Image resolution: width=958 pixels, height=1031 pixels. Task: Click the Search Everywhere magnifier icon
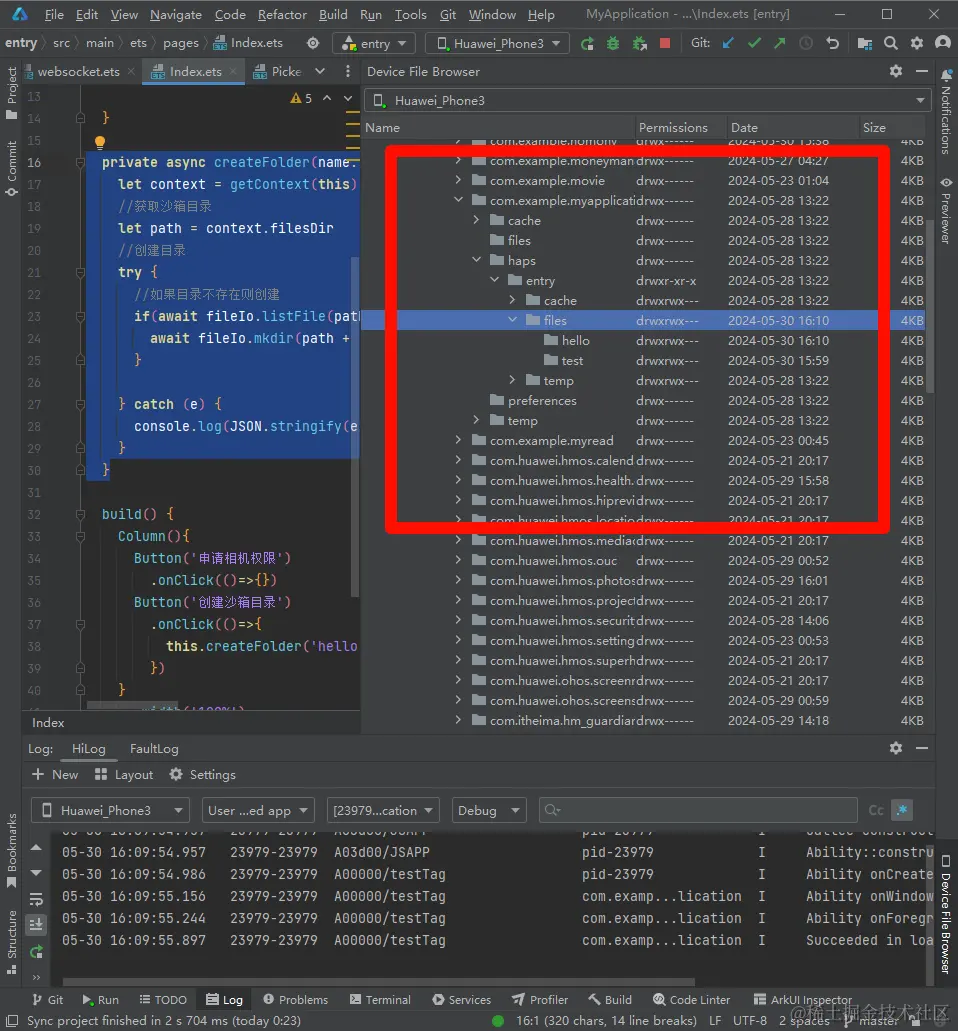coord(891,43)
